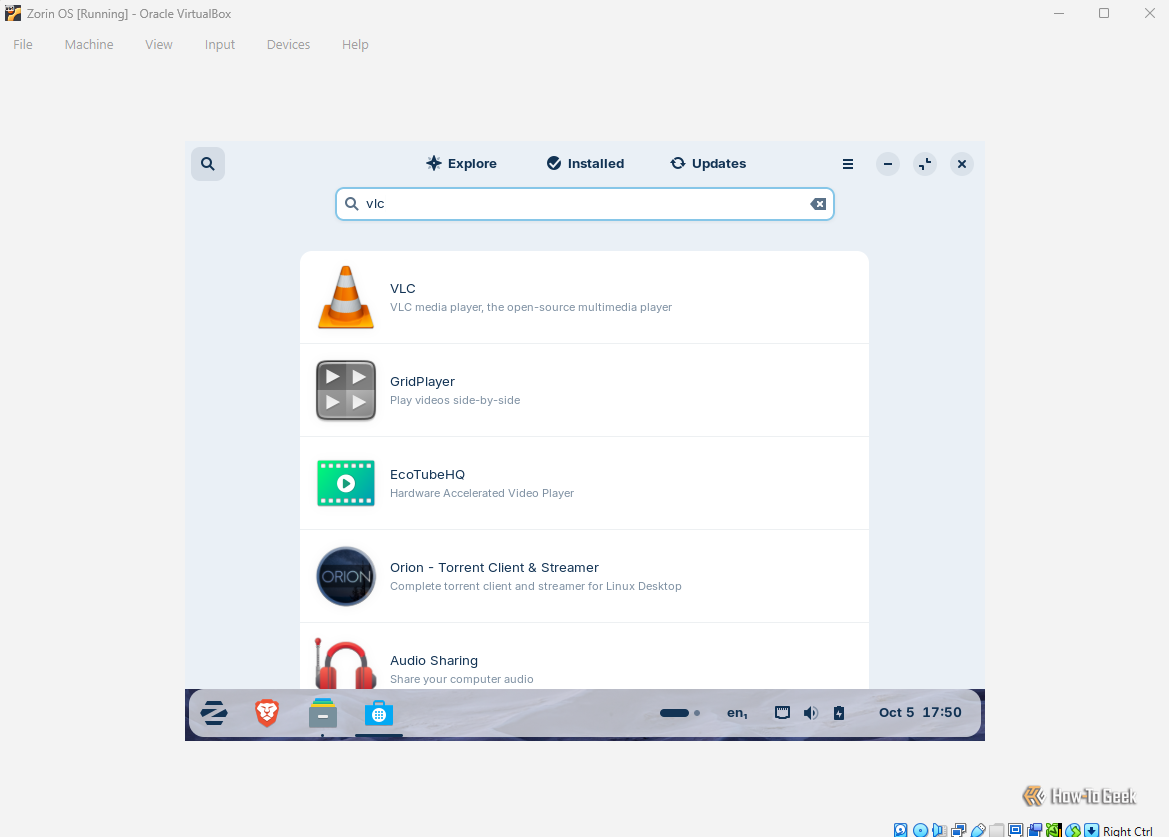
Task: Click the VirtualBox optical disc status icon
Action: tap(921, 830)
